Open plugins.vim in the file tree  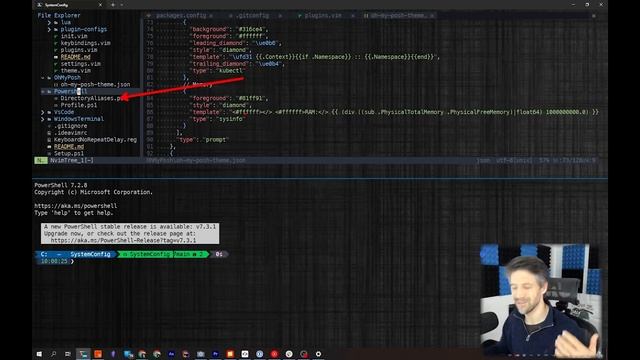[x=79, y=50]
